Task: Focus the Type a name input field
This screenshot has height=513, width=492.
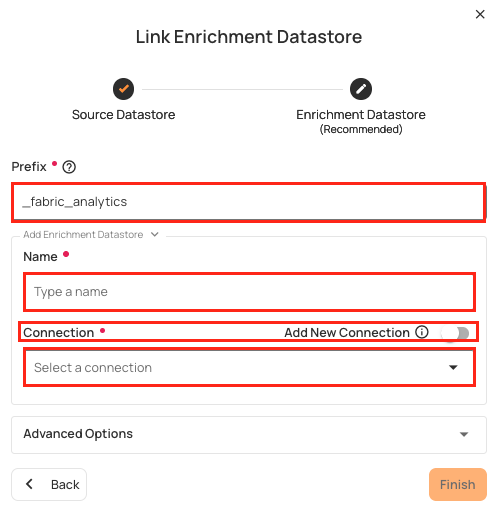Action: (249, 292)
